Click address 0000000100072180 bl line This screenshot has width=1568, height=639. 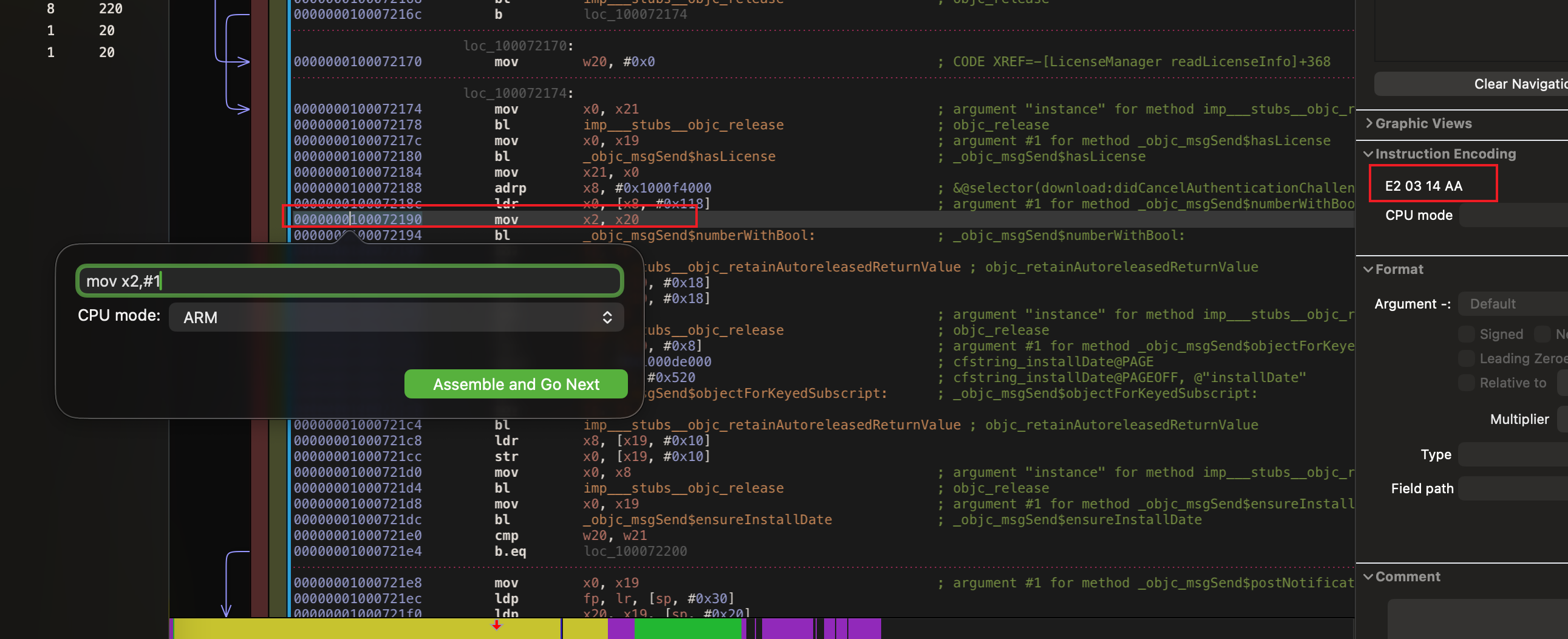(357, 156)
